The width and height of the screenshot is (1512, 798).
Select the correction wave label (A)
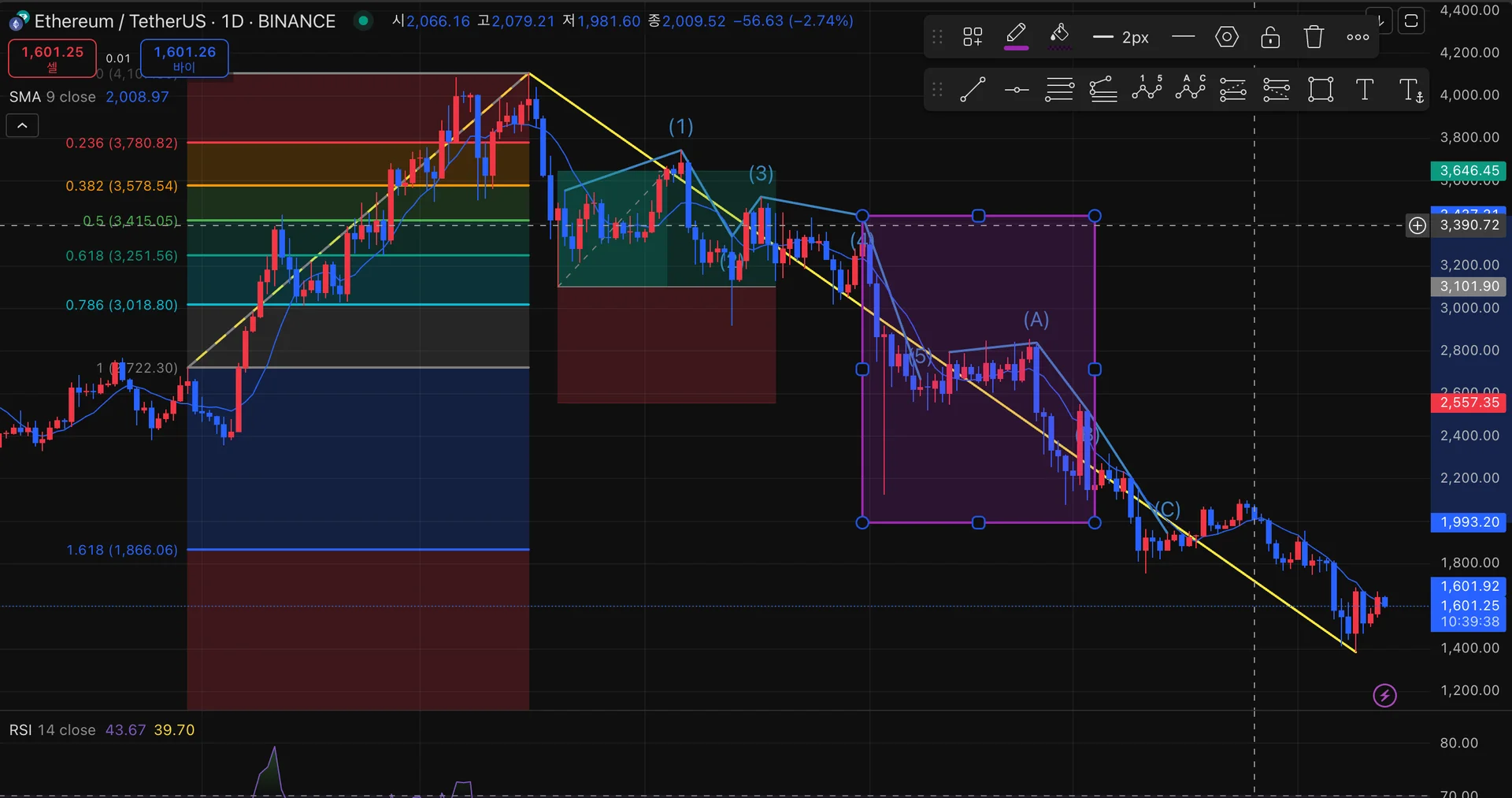click(x=1036, y=320)
